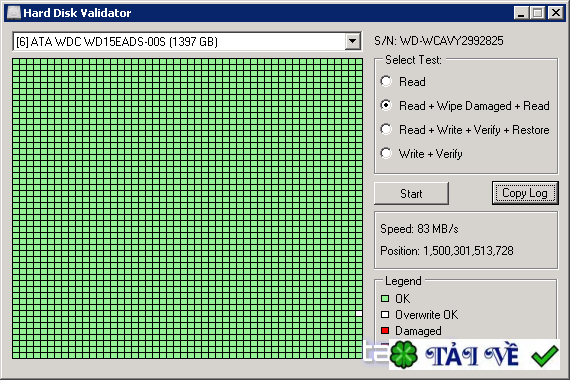Click the green OK legend swatch
This screenshot has height=380, width=570.
tap(385, 299)
